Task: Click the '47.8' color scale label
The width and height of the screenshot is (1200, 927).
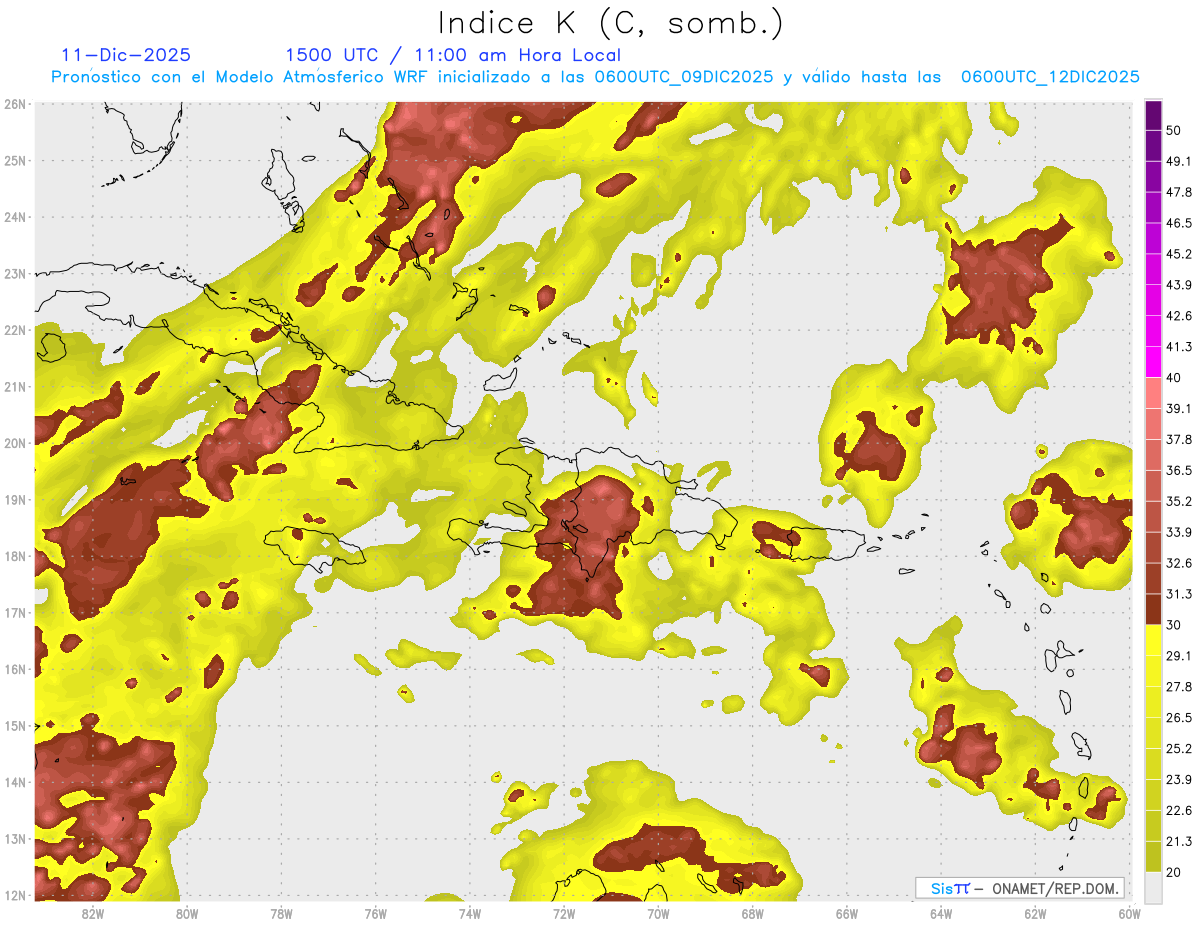Action: pyautogui.click(x=1179, y=192)
